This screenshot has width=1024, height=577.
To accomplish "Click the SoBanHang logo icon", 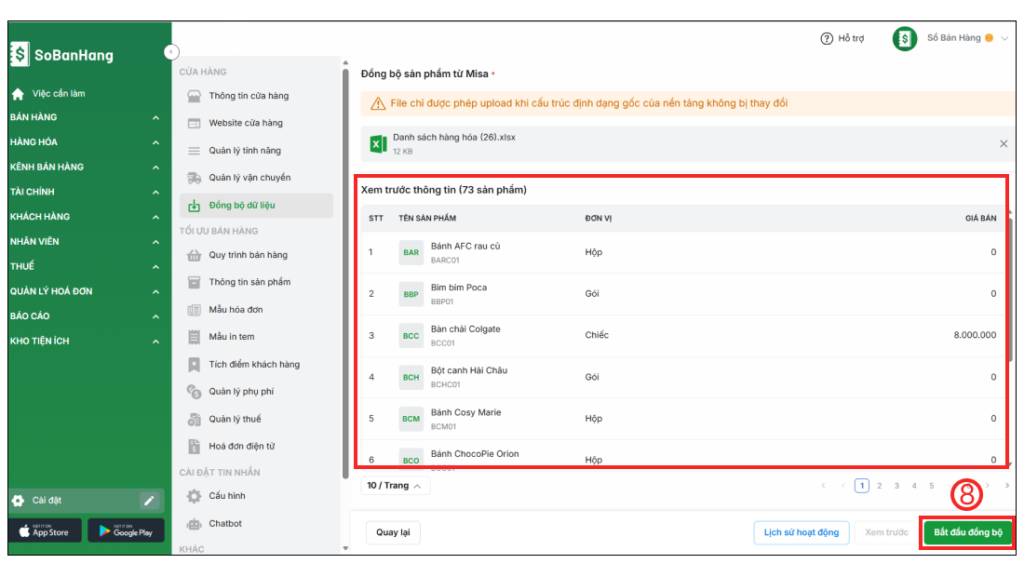I will [20, 55].
